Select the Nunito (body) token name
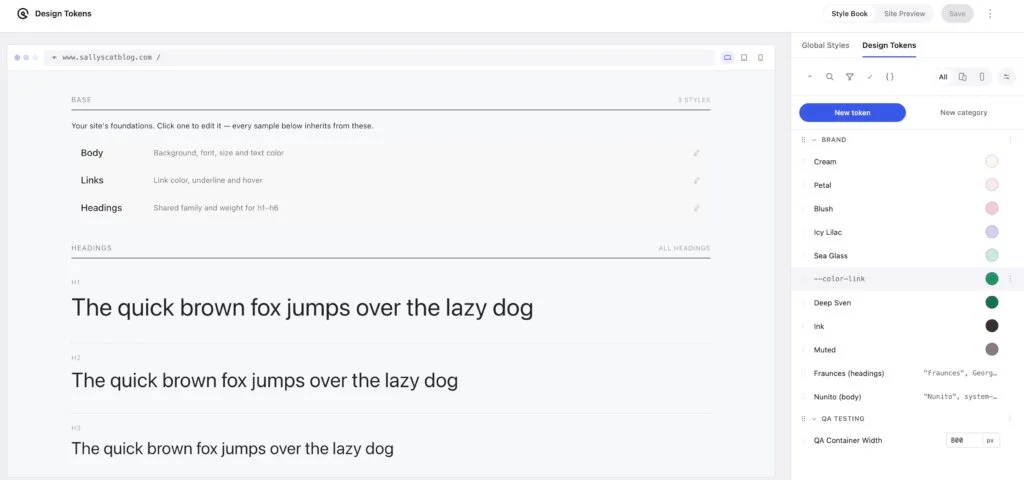 pyautogui.click(x=837, y=397)
